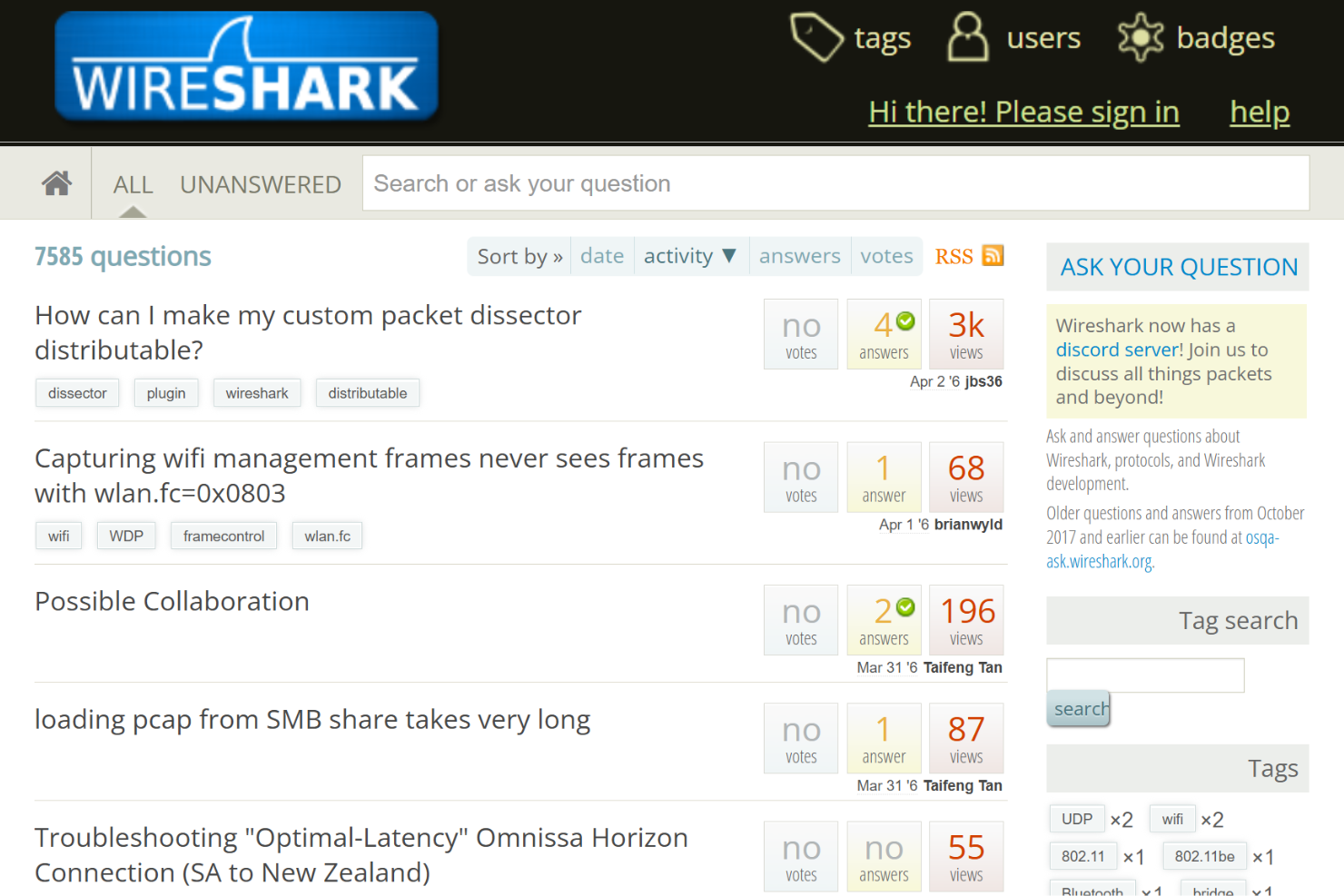Open 'Troubleshooting Optimal-Latency Omnissa Horizon' question
The image size is (1344, 896).
pos(361,854)
